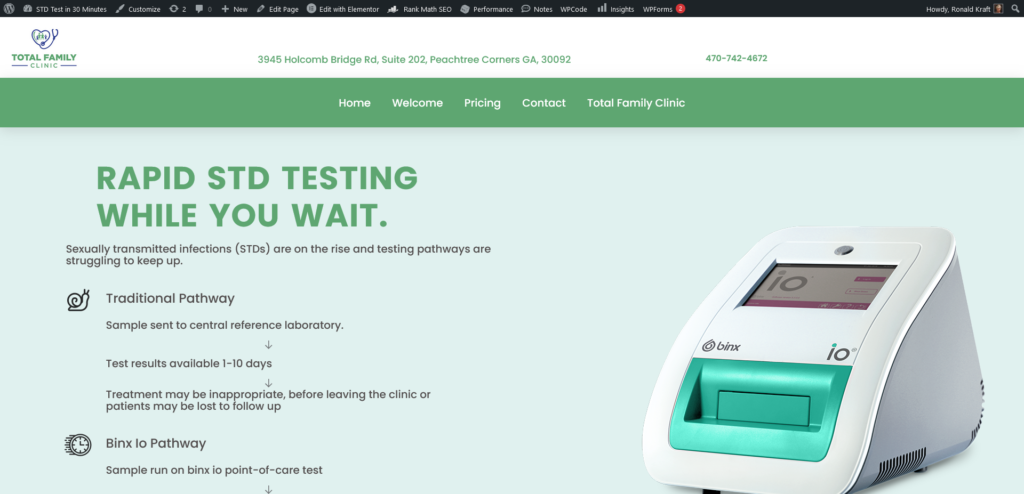Open Notes in the admin bar

click(x=537, y=9)
